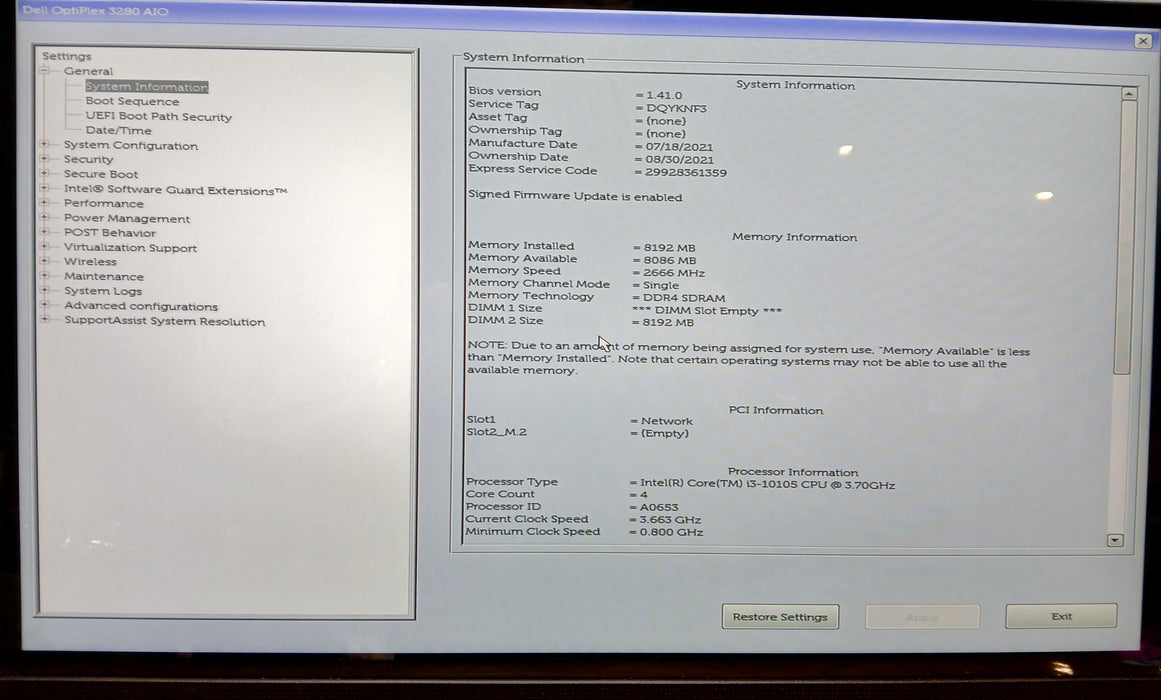Select the Maintenance category label
This screenshot has height=700, width=1161.
pyautogui.click(x=104, y=276)
